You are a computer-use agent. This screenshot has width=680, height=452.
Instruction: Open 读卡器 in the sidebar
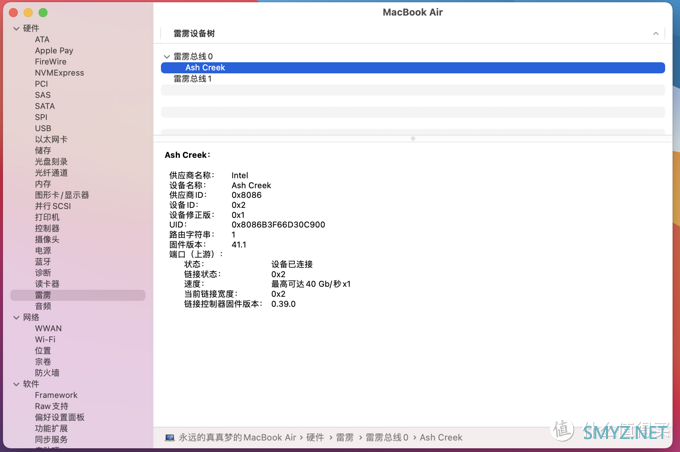[x=47, y=284]
